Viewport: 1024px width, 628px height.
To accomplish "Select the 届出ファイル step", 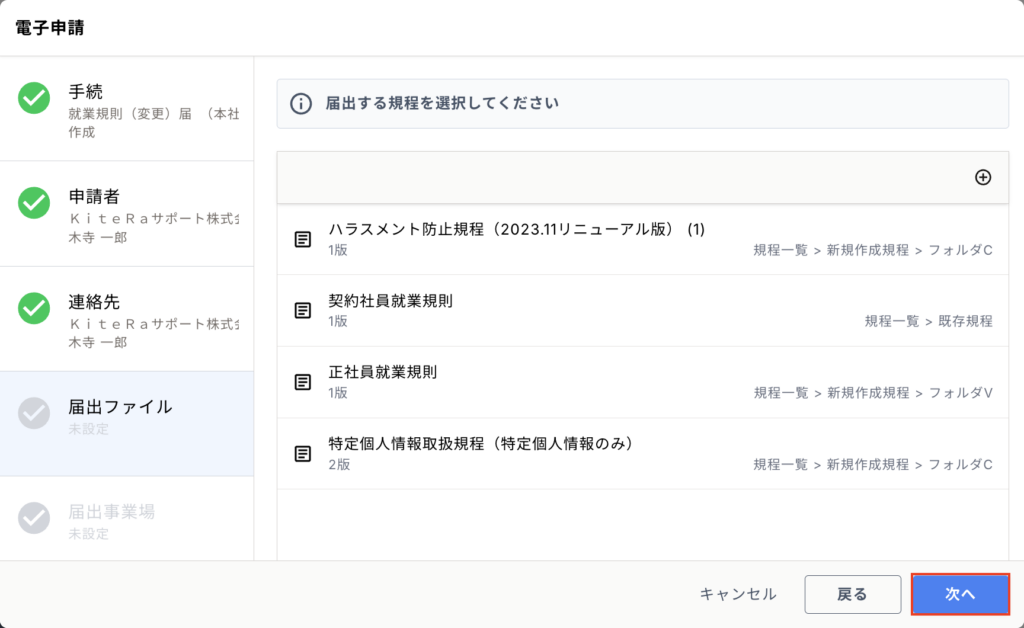I will (x=127, y=424).
